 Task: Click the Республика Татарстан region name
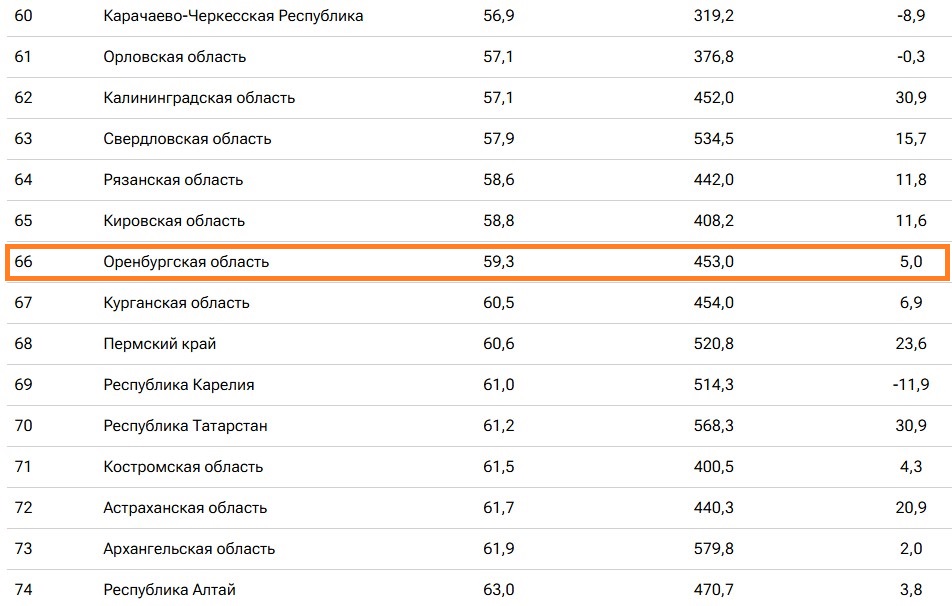(185, 426)
